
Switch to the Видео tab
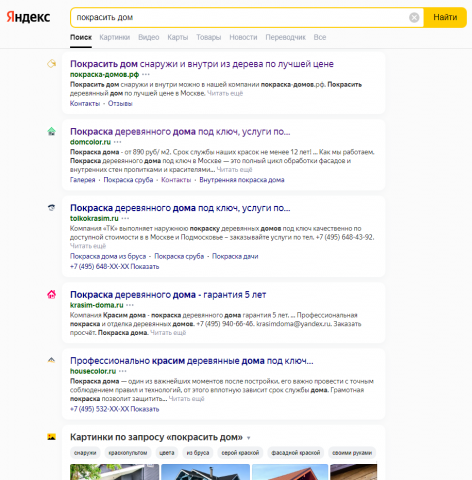(149, 37)
